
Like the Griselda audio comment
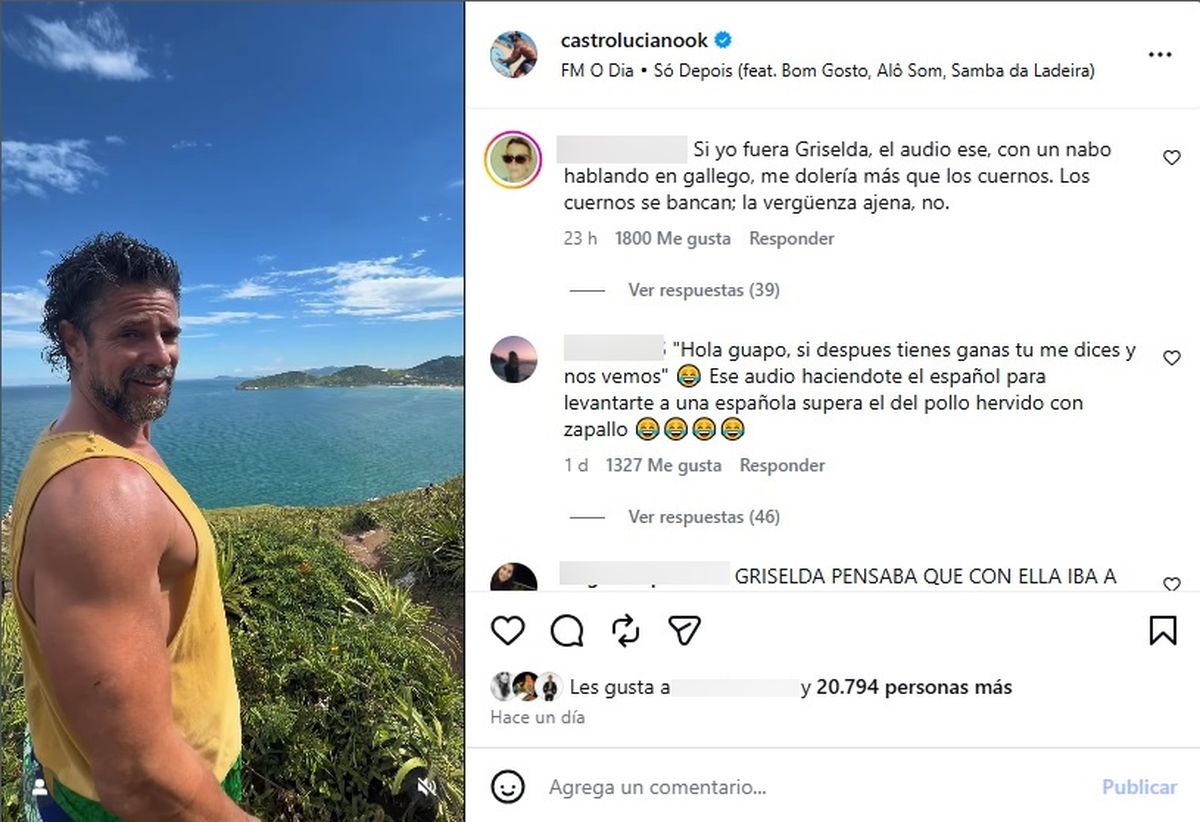[x=1172, y=158]
